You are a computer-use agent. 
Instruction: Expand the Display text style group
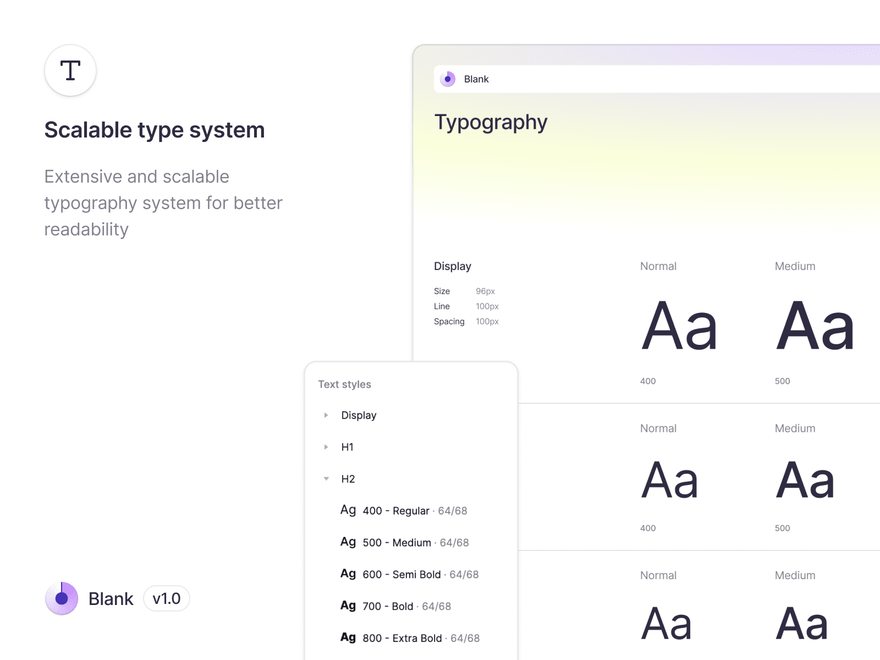coord(326,415)
